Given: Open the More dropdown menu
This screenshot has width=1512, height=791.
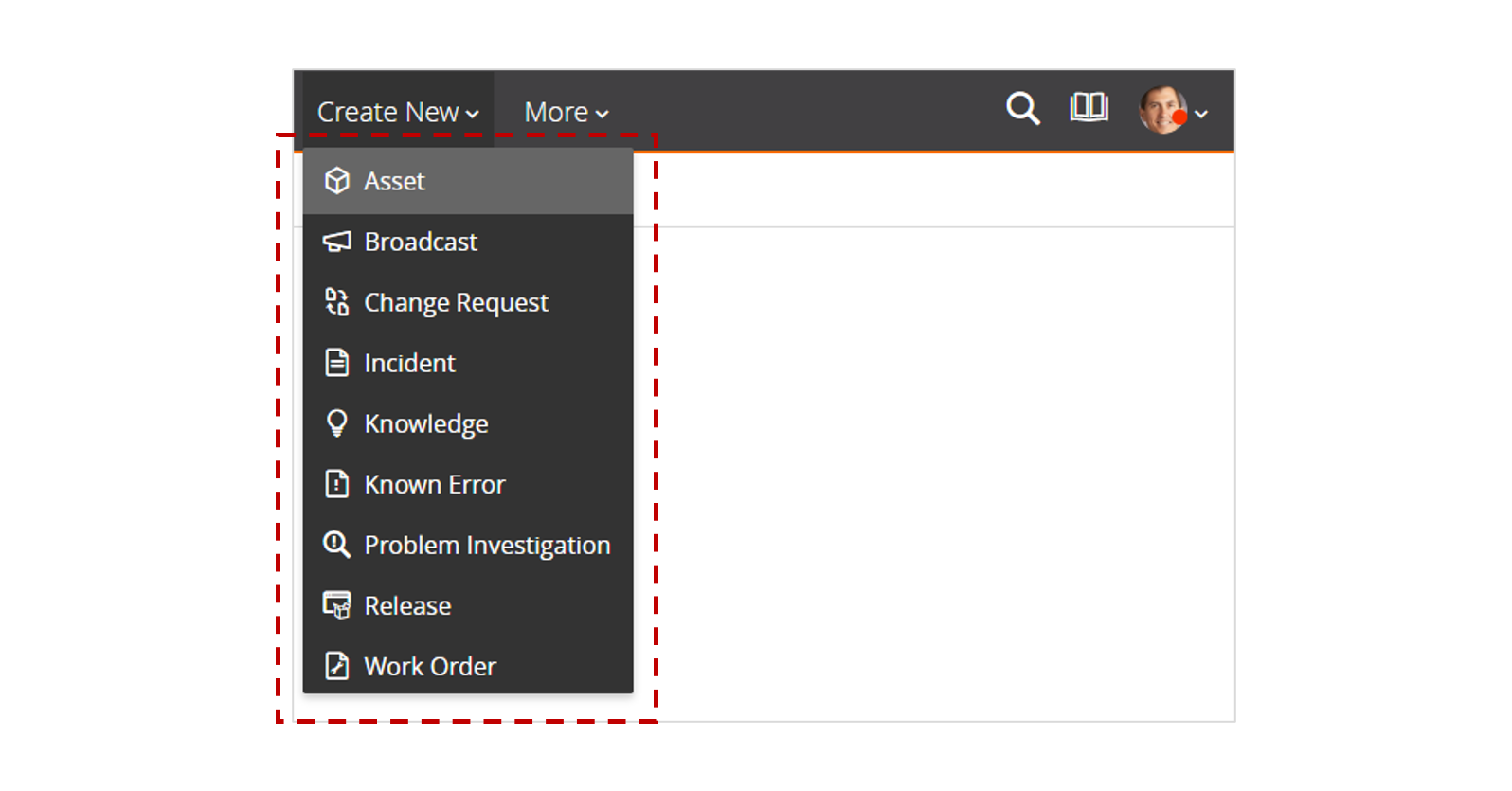Looking at the screenshot, I should (566, 112).
